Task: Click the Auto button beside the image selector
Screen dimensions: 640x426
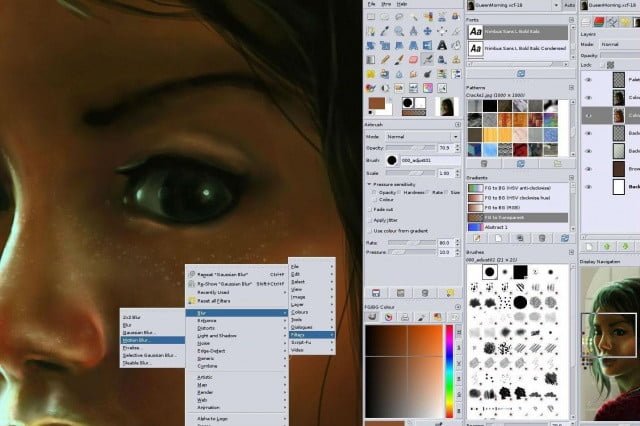Action: (569, 5)
